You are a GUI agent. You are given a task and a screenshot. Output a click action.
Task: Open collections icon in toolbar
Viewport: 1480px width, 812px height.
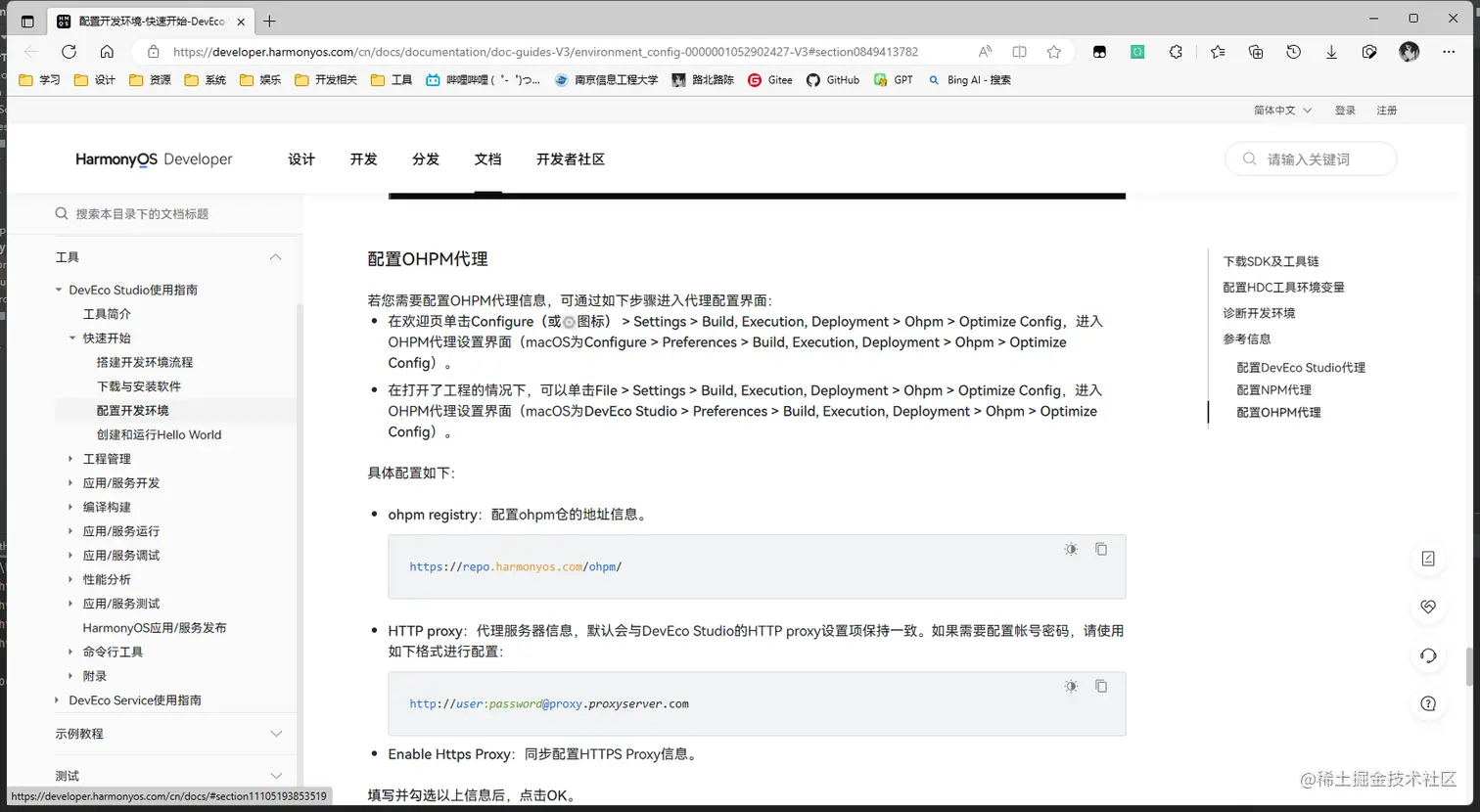tap(1256, 52)
